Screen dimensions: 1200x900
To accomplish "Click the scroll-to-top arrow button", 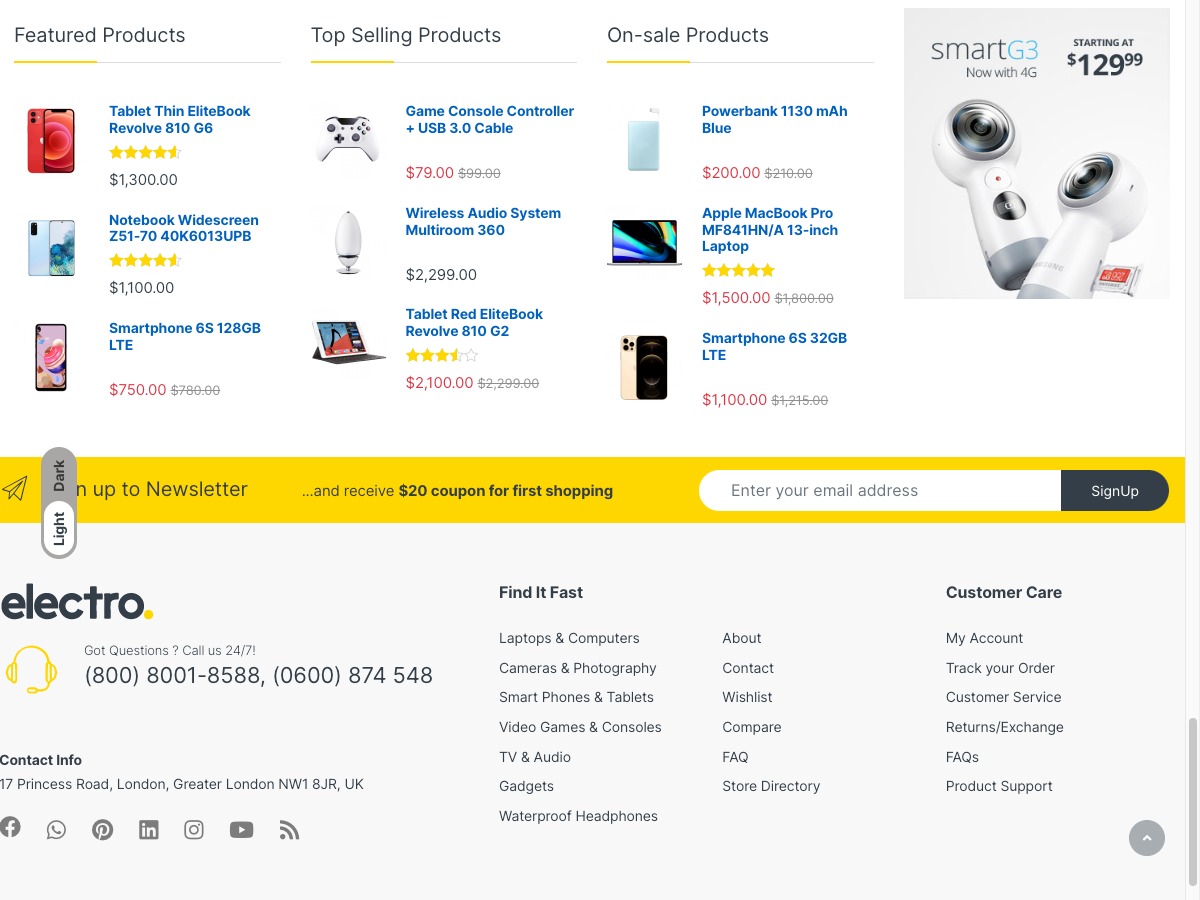I will (1147, 838).
